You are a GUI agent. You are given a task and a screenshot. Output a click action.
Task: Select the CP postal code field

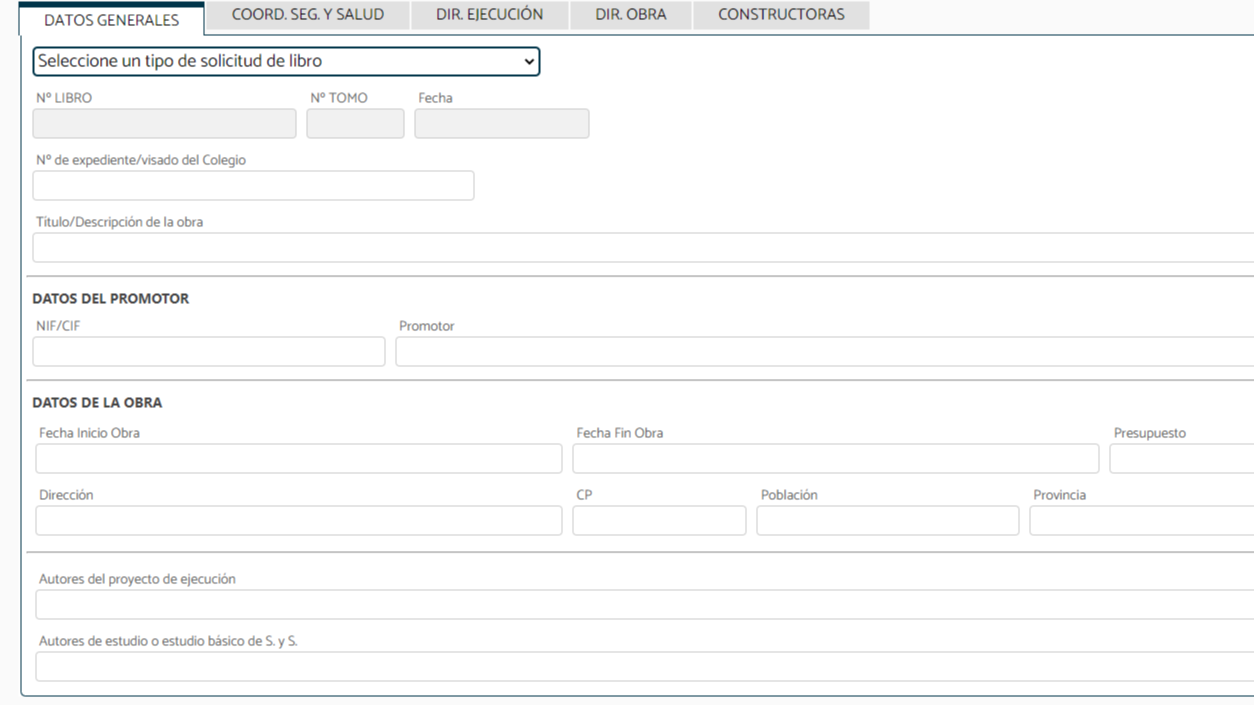point(659,521)
